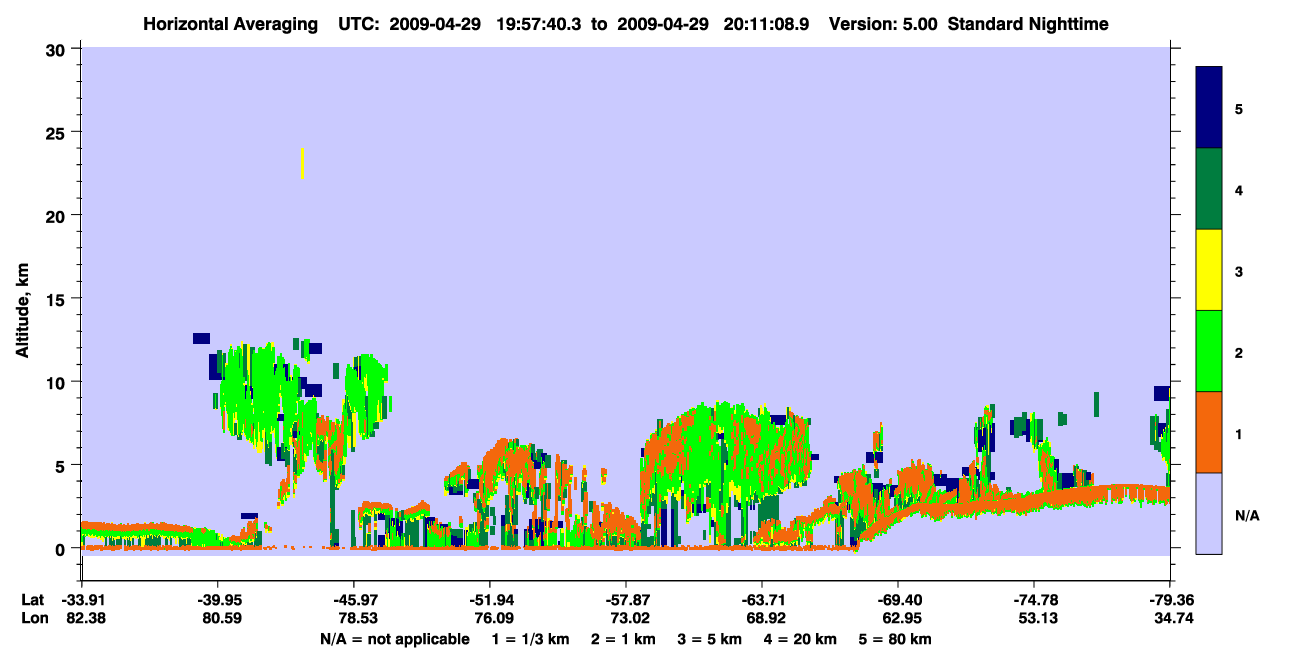The width and height of the screenshot is (1300, 667).
Task: Click the yellow legend swatch for 3
Action: (1209, 270)
